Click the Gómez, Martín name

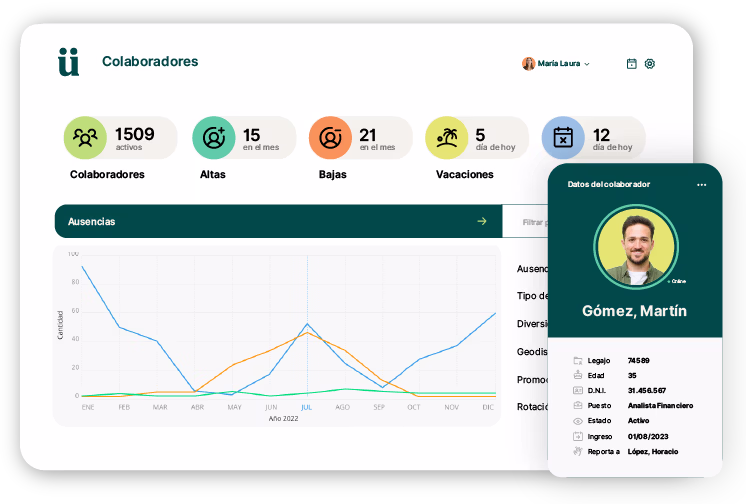coord(634,311)
